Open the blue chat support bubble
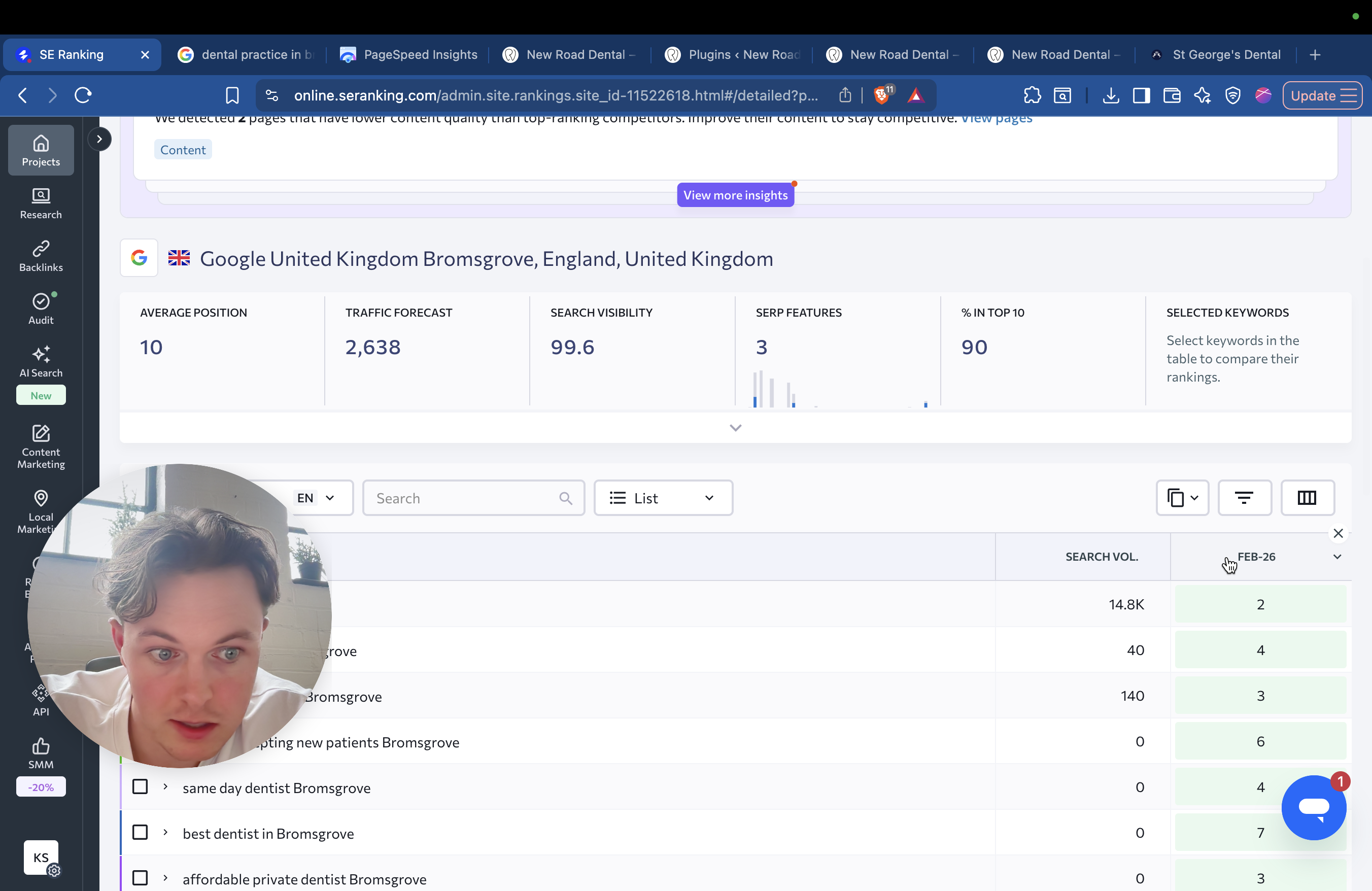This screenshot has width=1372, height=891. pyautogui.click(x=1313, y=807)
